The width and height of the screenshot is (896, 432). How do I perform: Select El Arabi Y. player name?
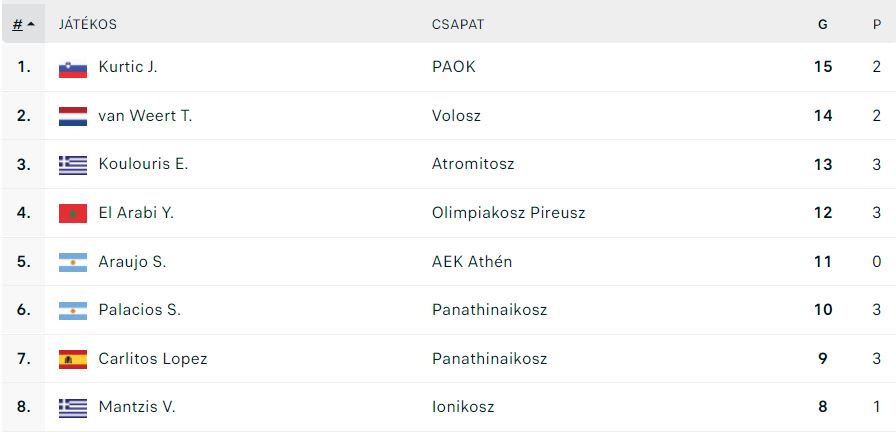pyautogui.click(x=136, y=213)
